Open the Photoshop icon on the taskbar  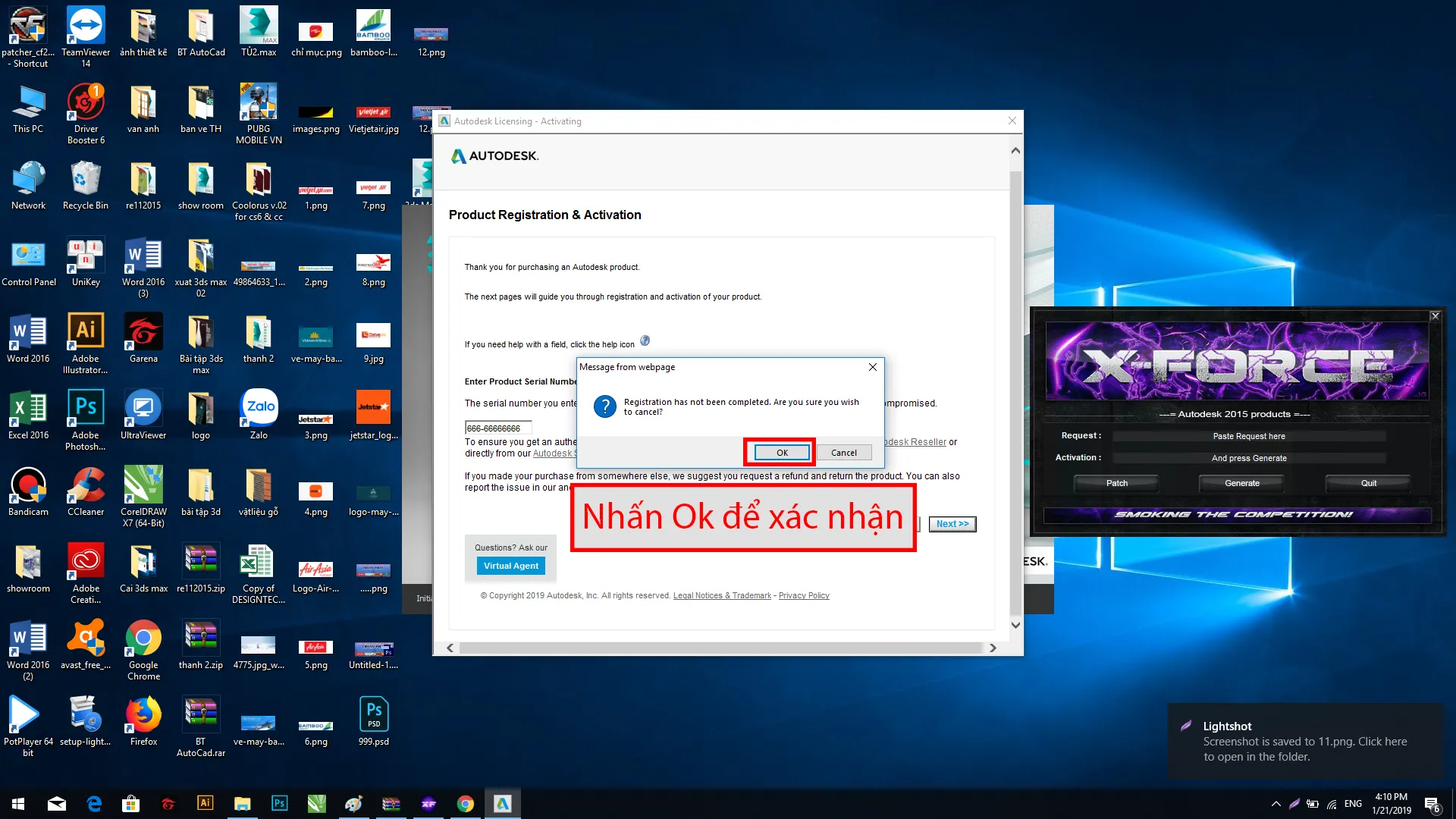[x=279, y=804]
